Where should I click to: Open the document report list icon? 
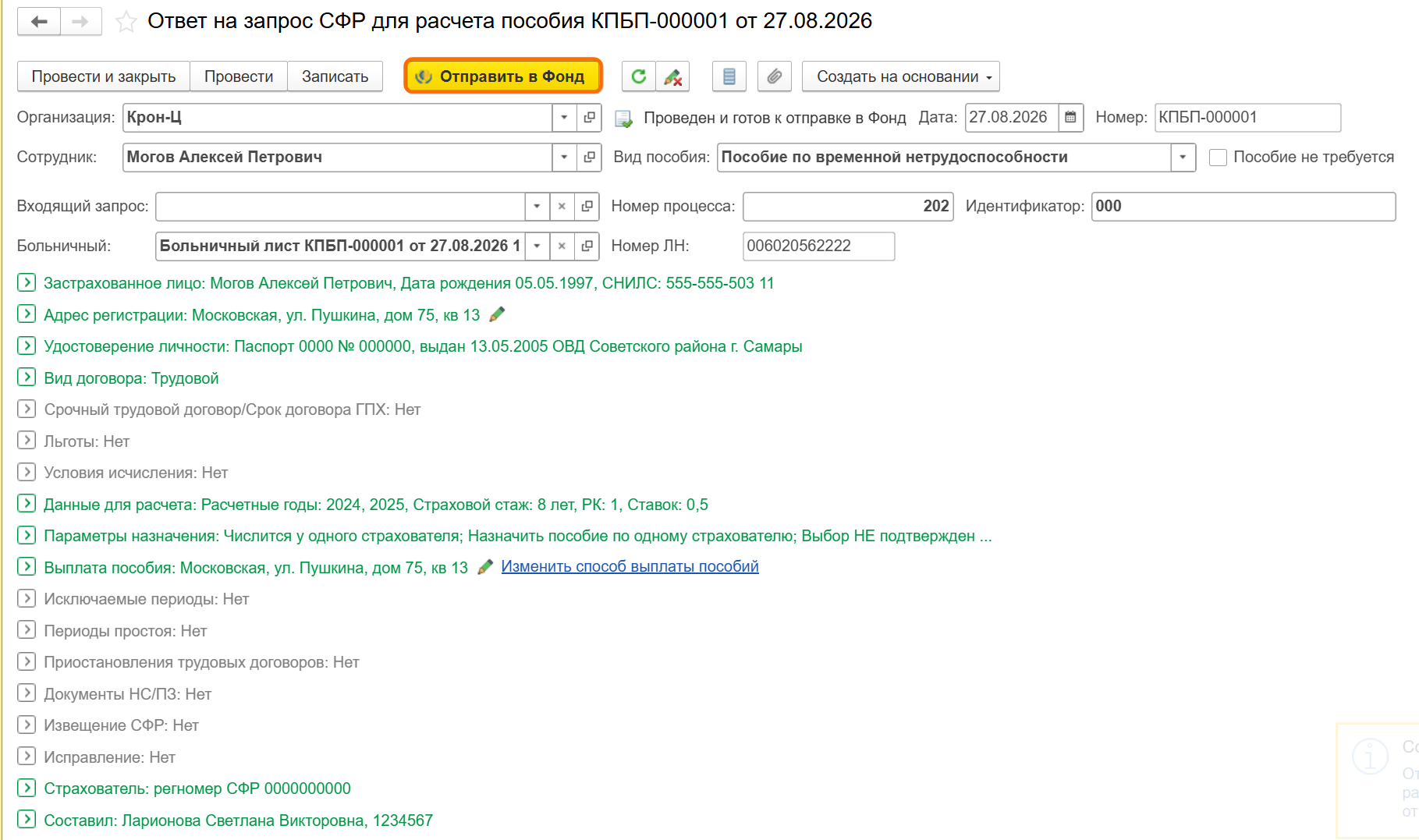click(729, 76)
